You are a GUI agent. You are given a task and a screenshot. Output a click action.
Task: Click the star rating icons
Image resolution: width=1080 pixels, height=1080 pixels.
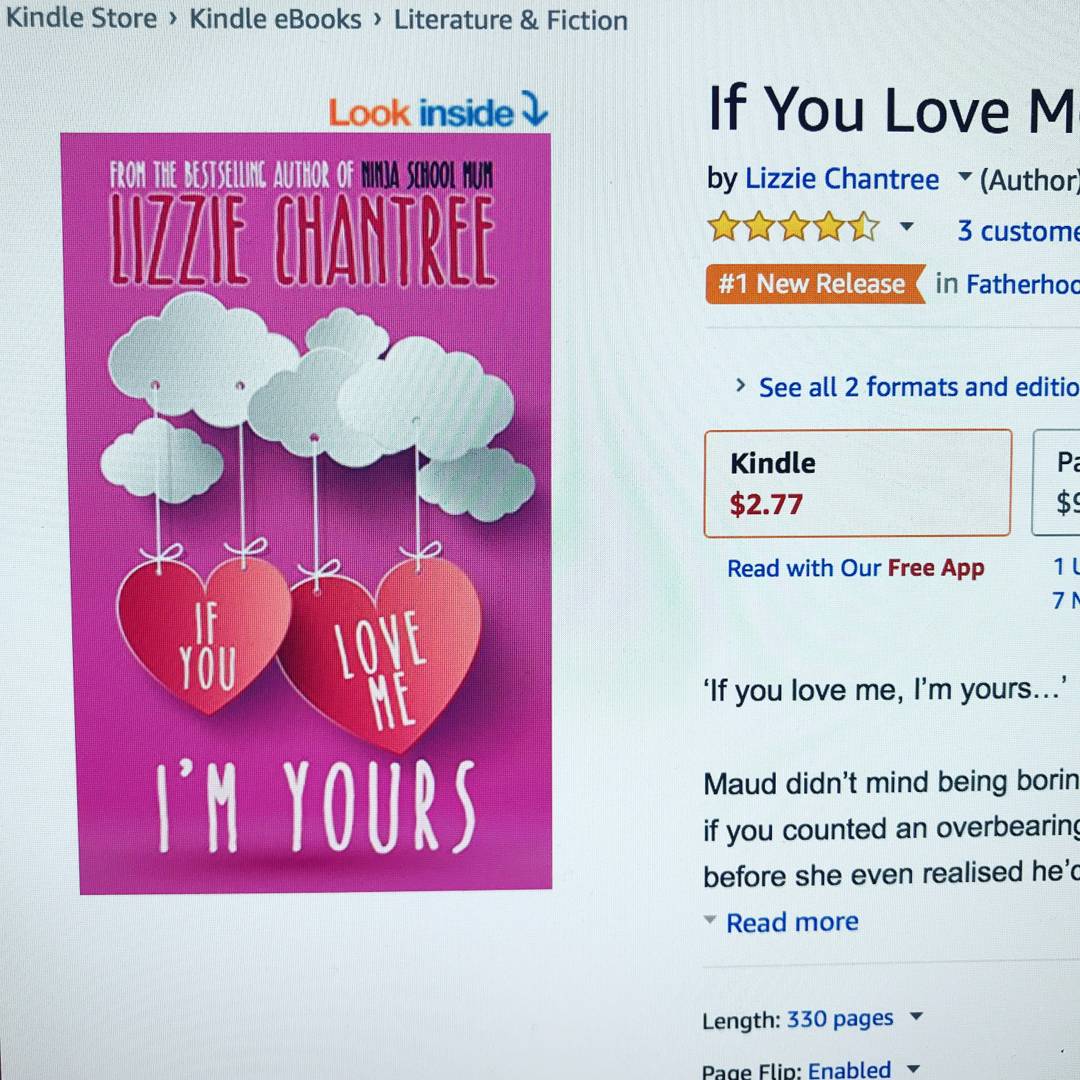pos(794,227)
